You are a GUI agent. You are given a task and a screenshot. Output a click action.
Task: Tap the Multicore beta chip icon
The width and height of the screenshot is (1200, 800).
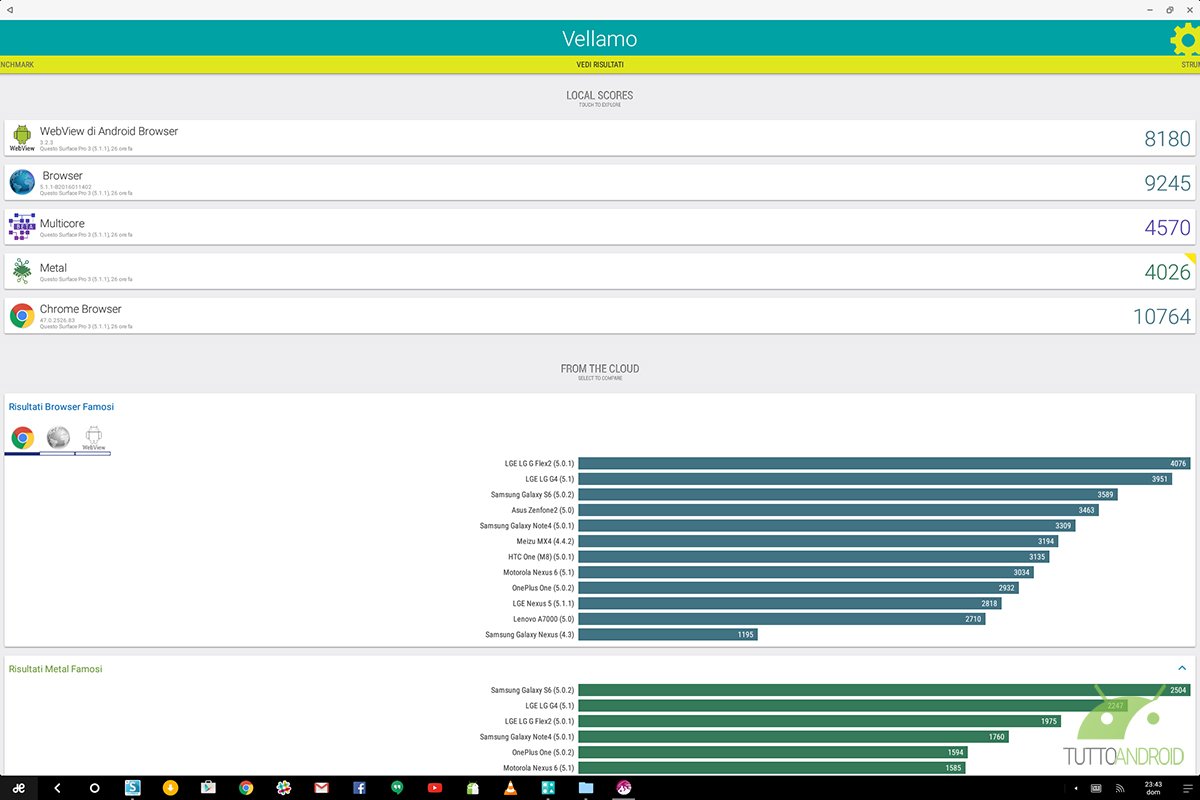pyautogui.click(x=22, y=227)
